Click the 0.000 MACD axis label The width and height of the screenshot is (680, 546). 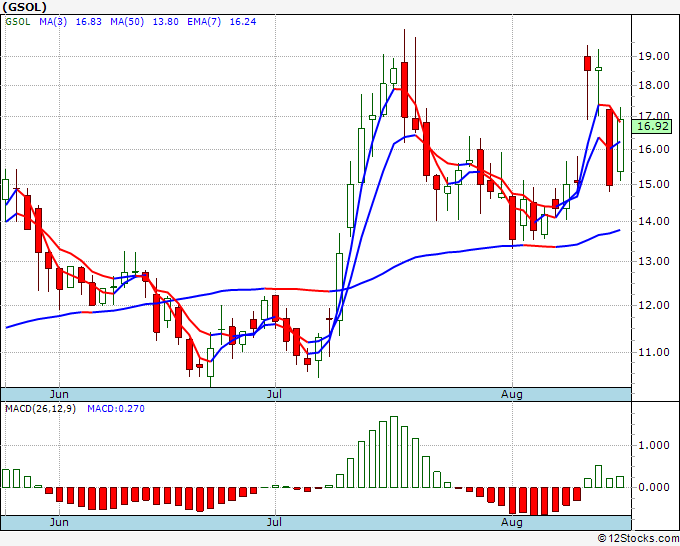point(653,487)
